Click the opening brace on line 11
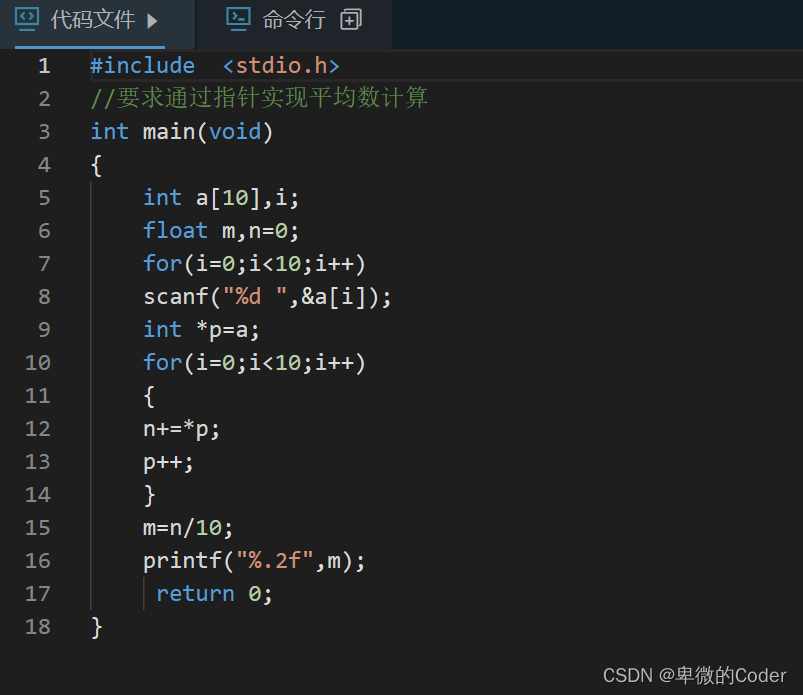The image size is (803, 695). 149,396
